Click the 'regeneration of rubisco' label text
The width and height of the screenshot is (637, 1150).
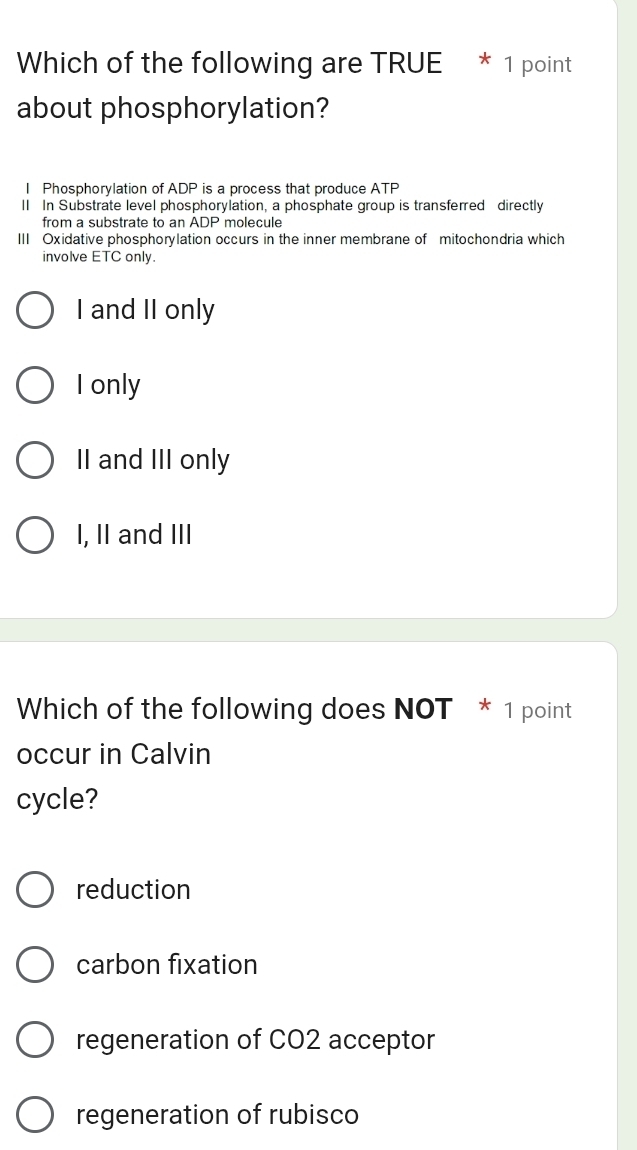coord(217,1115)
